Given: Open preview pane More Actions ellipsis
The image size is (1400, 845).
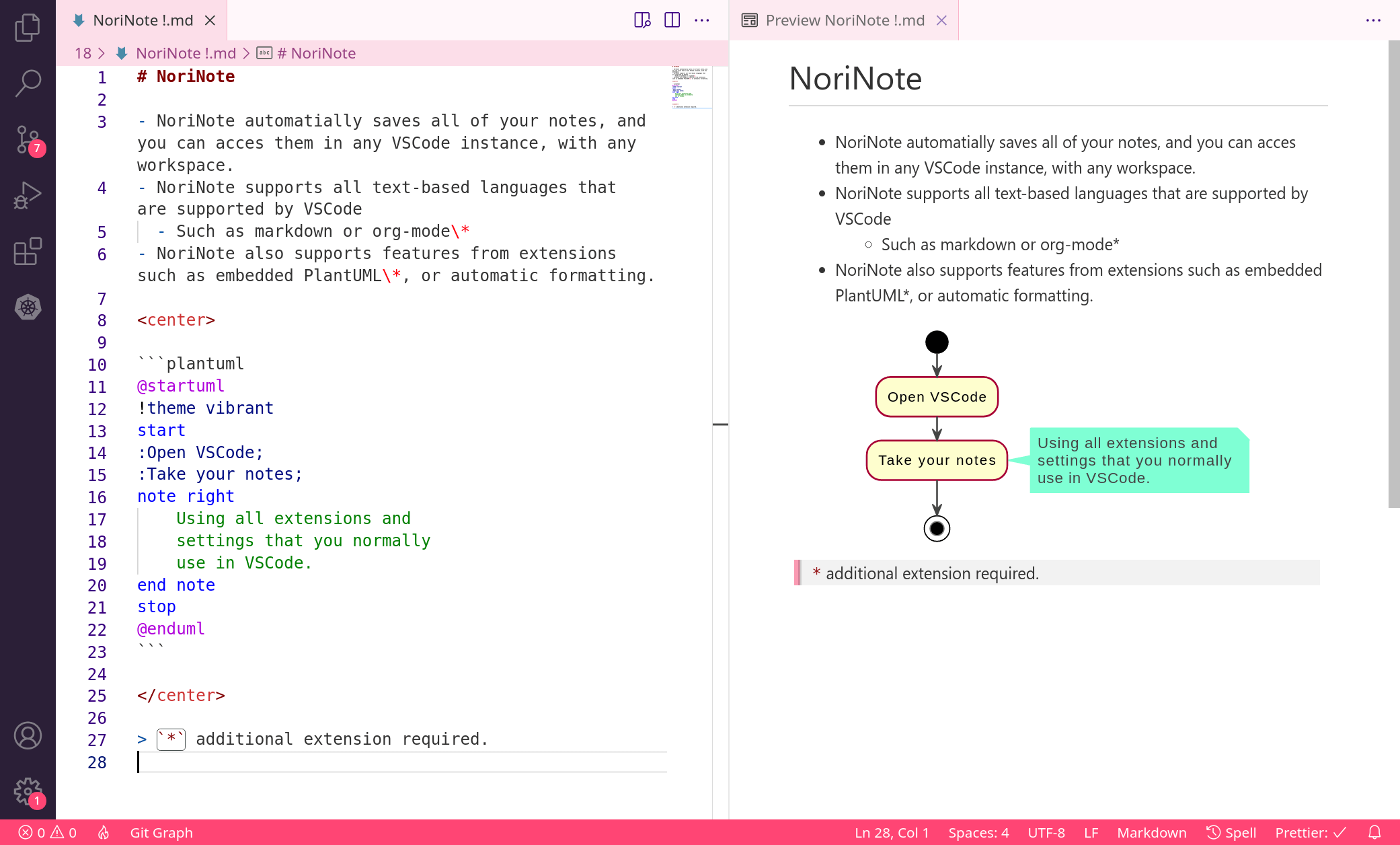Looking at the screenshot, I should (x=1373, y=20).
